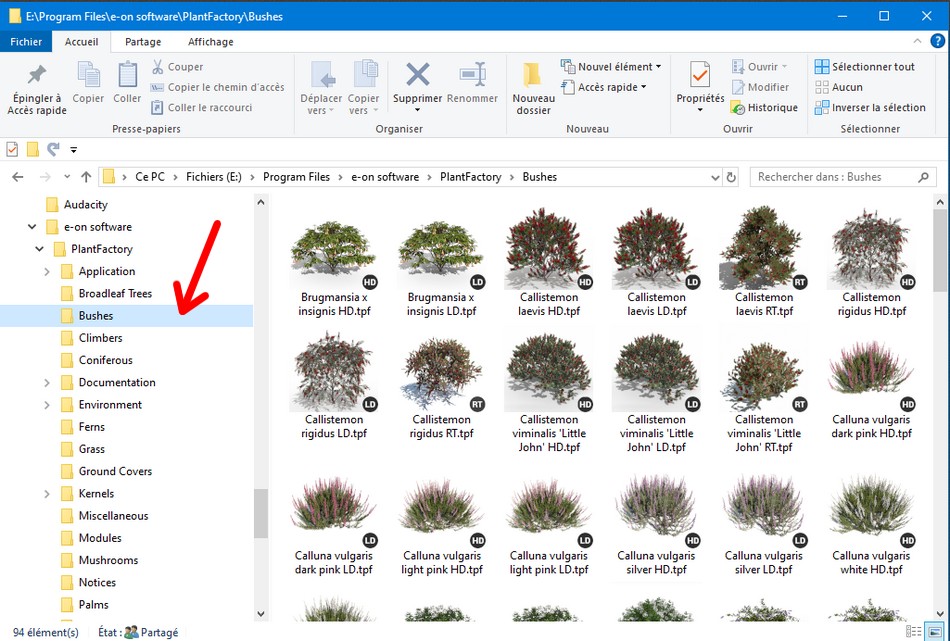The image size is (950, 641).
Task: Click Fichiers (E:) in breadcrumb
Action: click(x=213, y=177)
